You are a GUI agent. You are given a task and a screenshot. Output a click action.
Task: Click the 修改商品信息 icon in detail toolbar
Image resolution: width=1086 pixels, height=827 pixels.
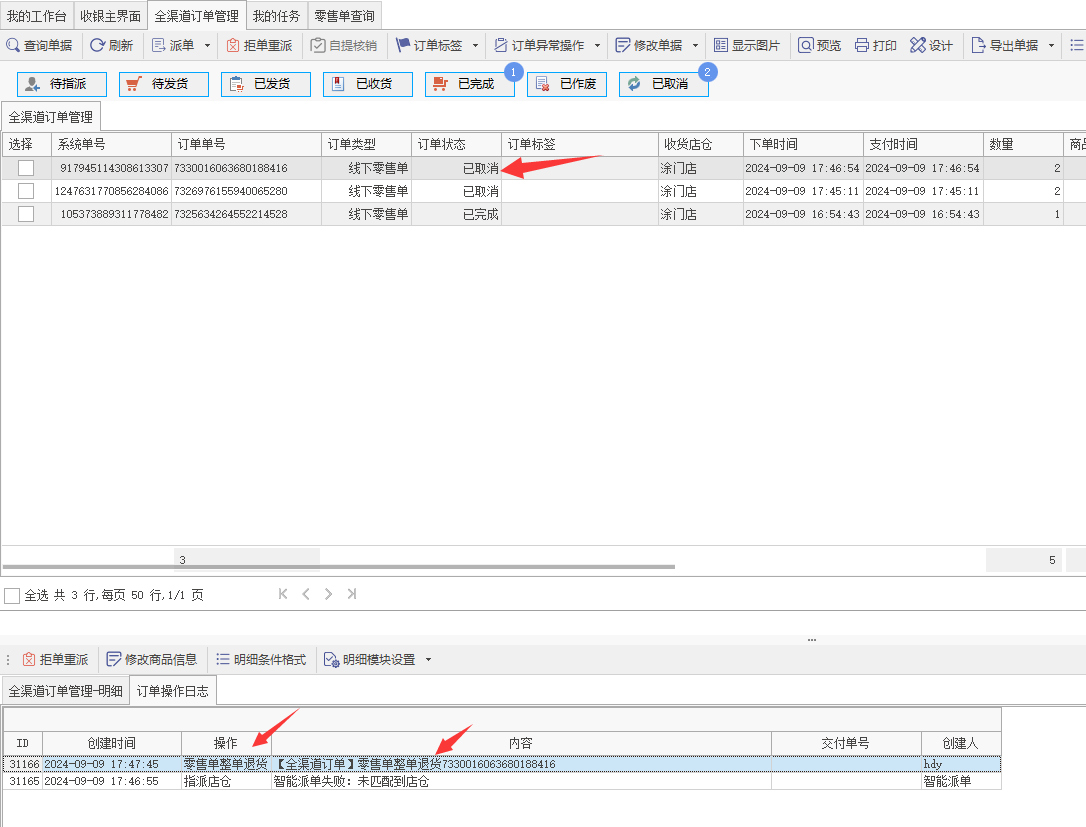(x=114, y=659)
